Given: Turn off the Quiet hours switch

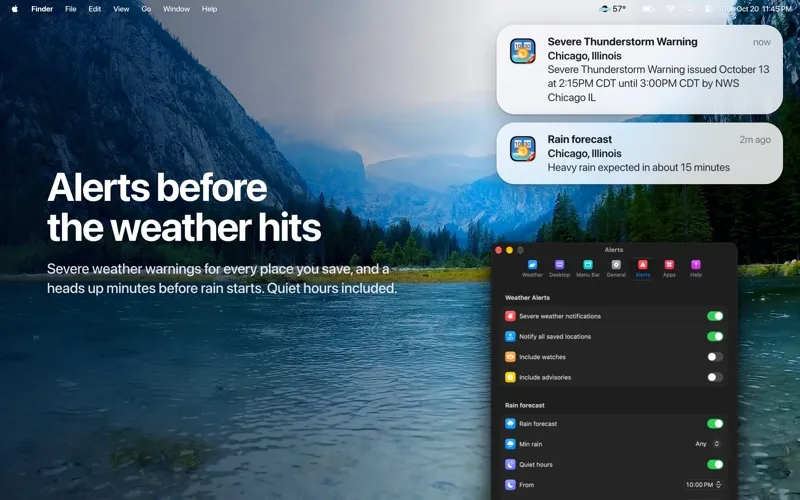Looking at the screenshot, I should [715, 464].
